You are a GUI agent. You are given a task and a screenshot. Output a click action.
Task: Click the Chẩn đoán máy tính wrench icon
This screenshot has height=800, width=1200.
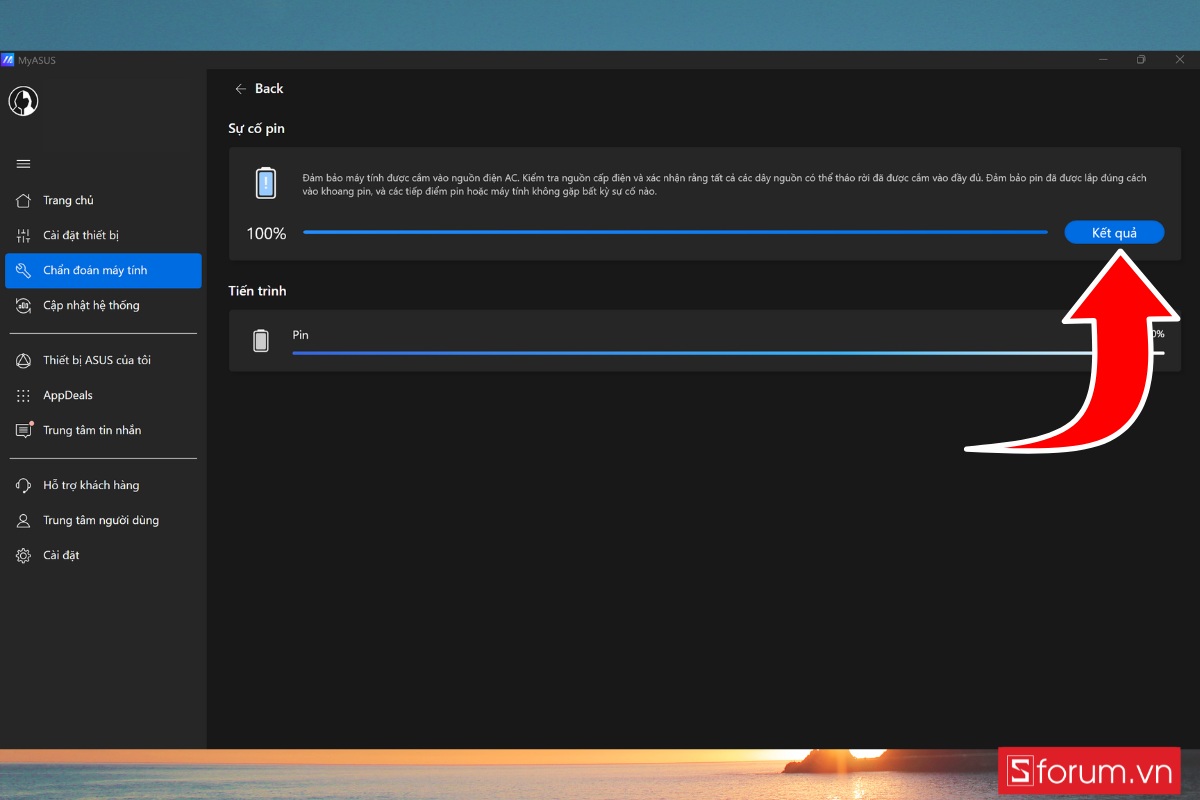pos(23,270)
